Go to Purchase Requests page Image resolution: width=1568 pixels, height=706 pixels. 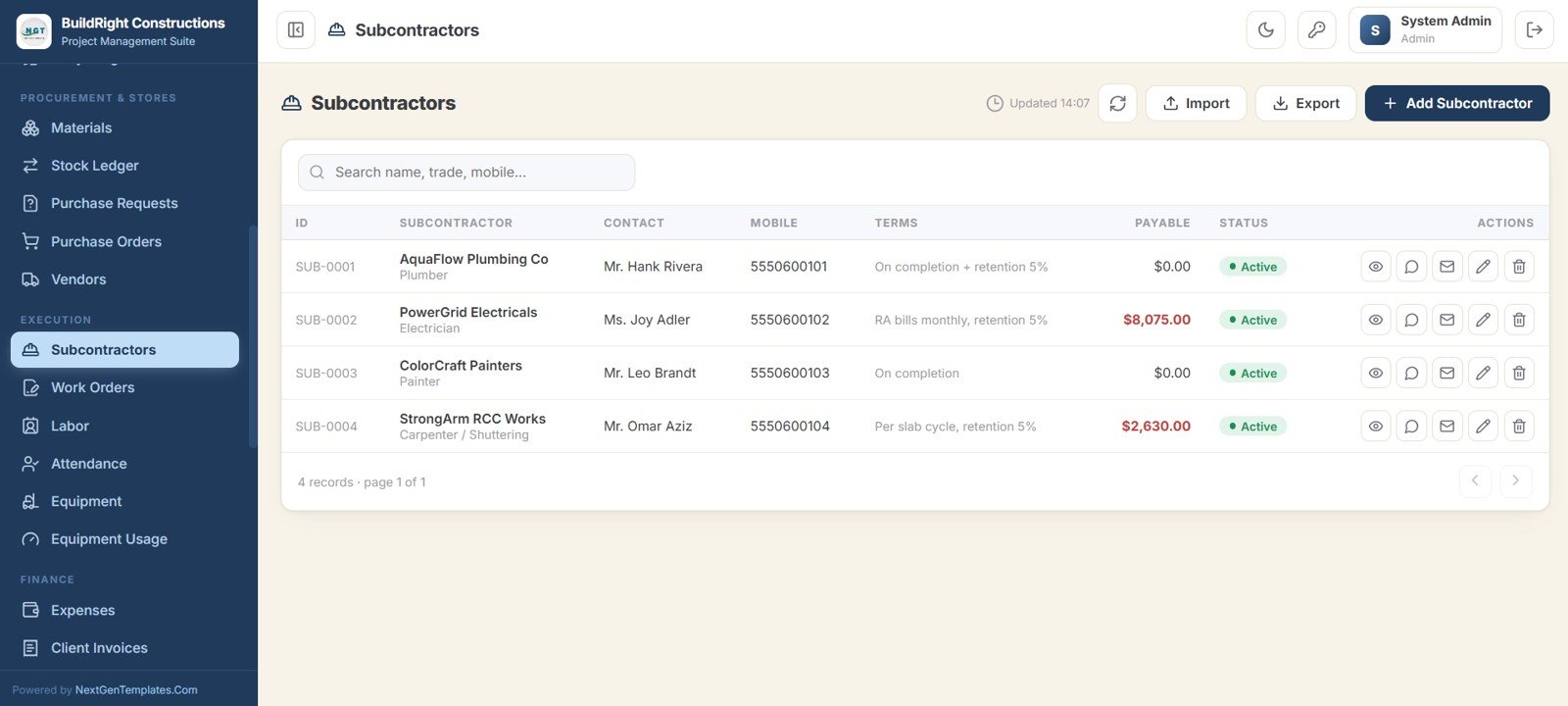(124, 204)
